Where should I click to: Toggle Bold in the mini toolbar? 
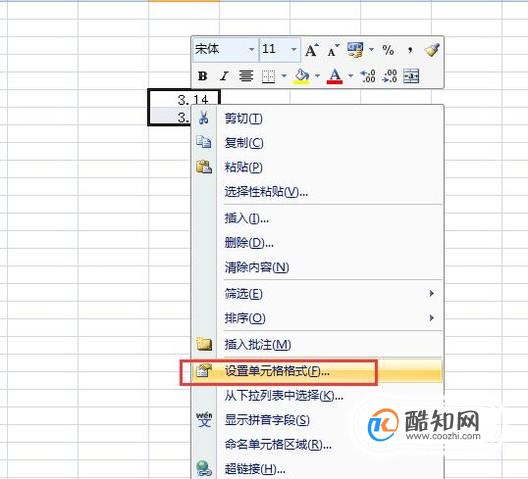click(202, 76)
